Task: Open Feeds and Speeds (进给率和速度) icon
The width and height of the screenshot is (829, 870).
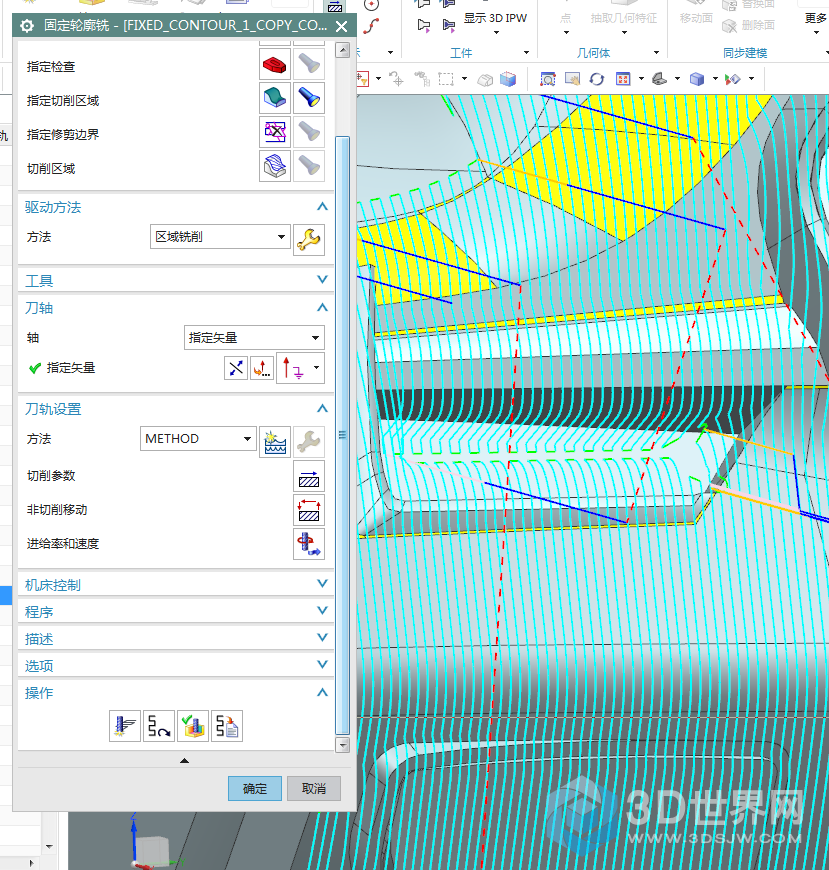Action: click(x=309, y=544)
